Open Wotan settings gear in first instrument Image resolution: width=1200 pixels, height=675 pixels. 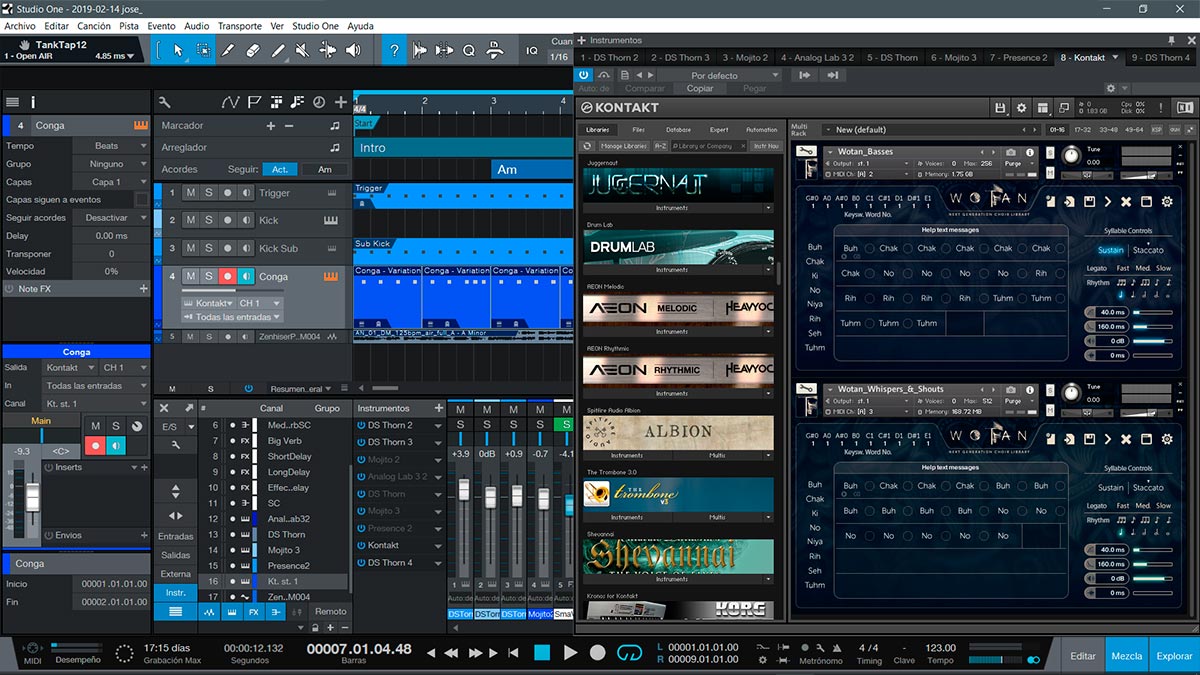pos(1167,202)
